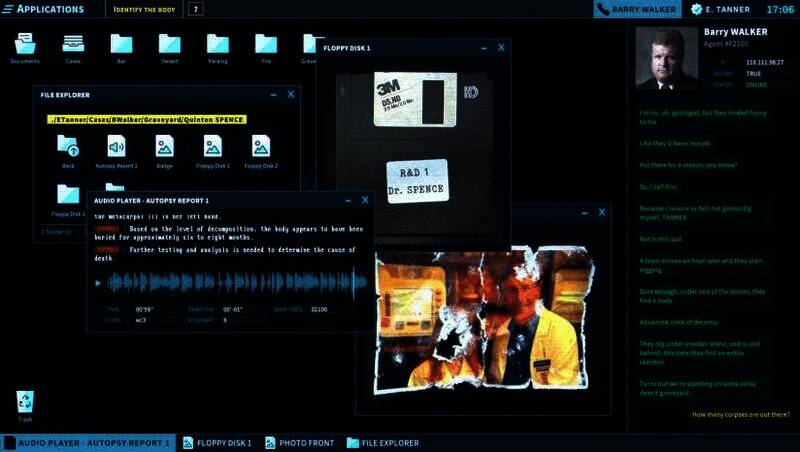Open the Parking folder on desktop

coord(217,45)
